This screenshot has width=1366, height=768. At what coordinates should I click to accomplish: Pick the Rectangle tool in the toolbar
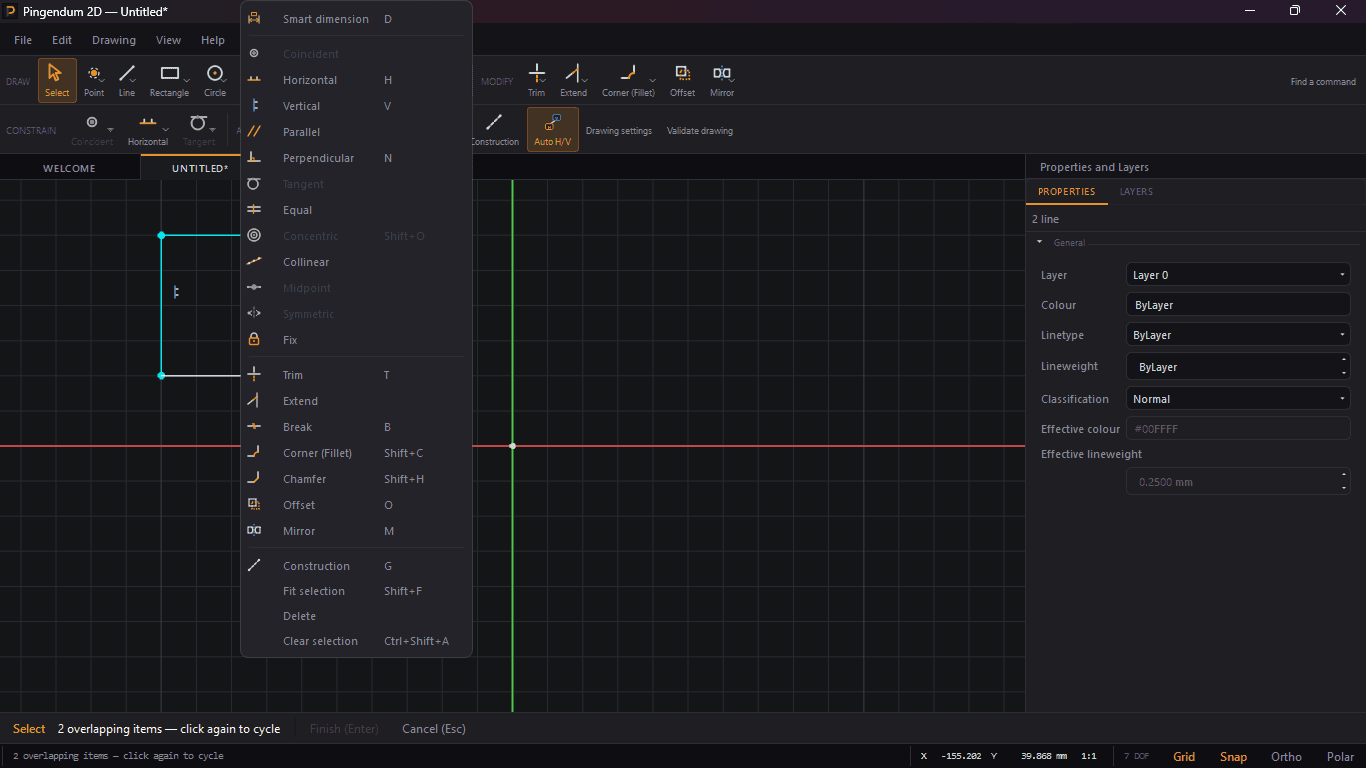click(168, 80)
